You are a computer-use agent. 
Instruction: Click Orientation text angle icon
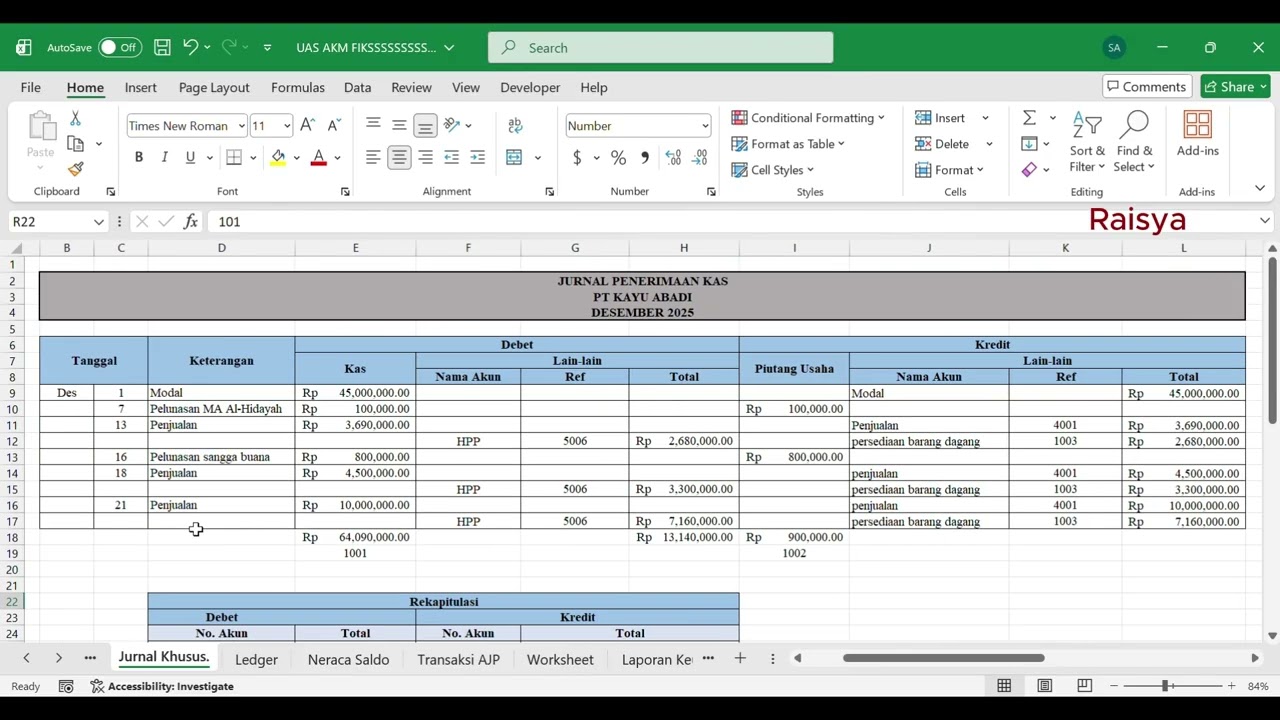point(452,125)
